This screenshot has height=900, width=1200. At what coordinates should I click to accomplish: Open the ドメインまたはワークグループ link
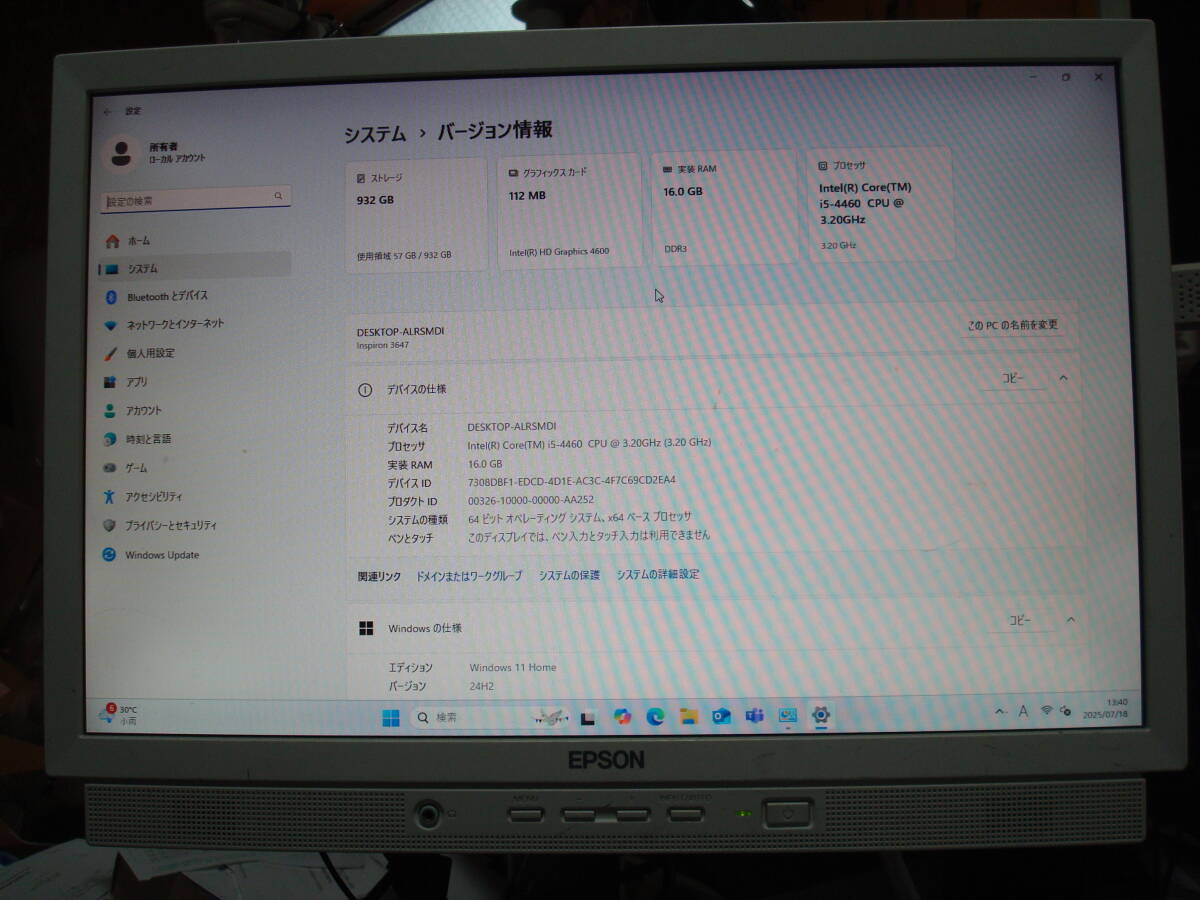tap(469, 576)
